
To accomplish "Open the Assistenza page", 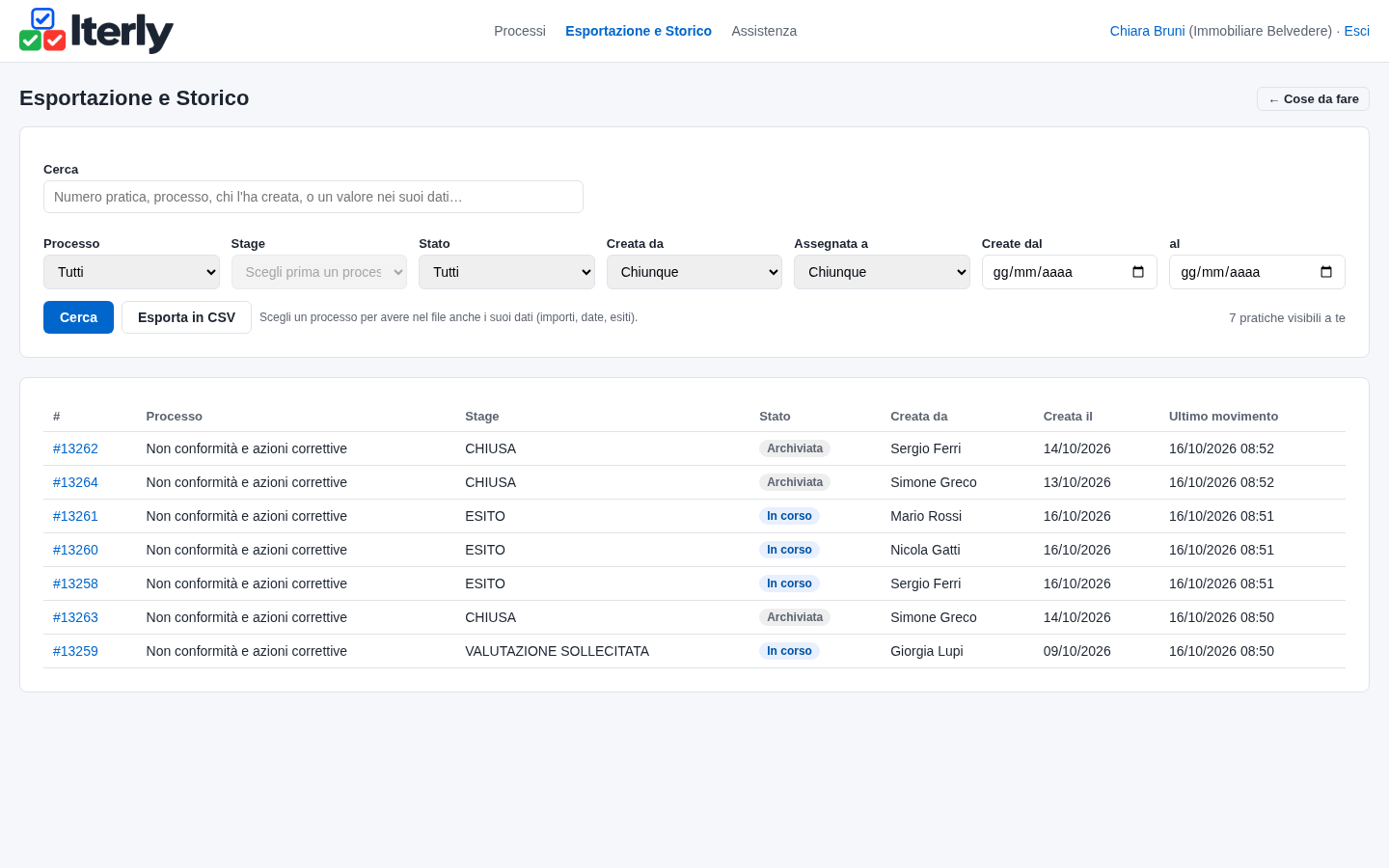I will (764, 31).
